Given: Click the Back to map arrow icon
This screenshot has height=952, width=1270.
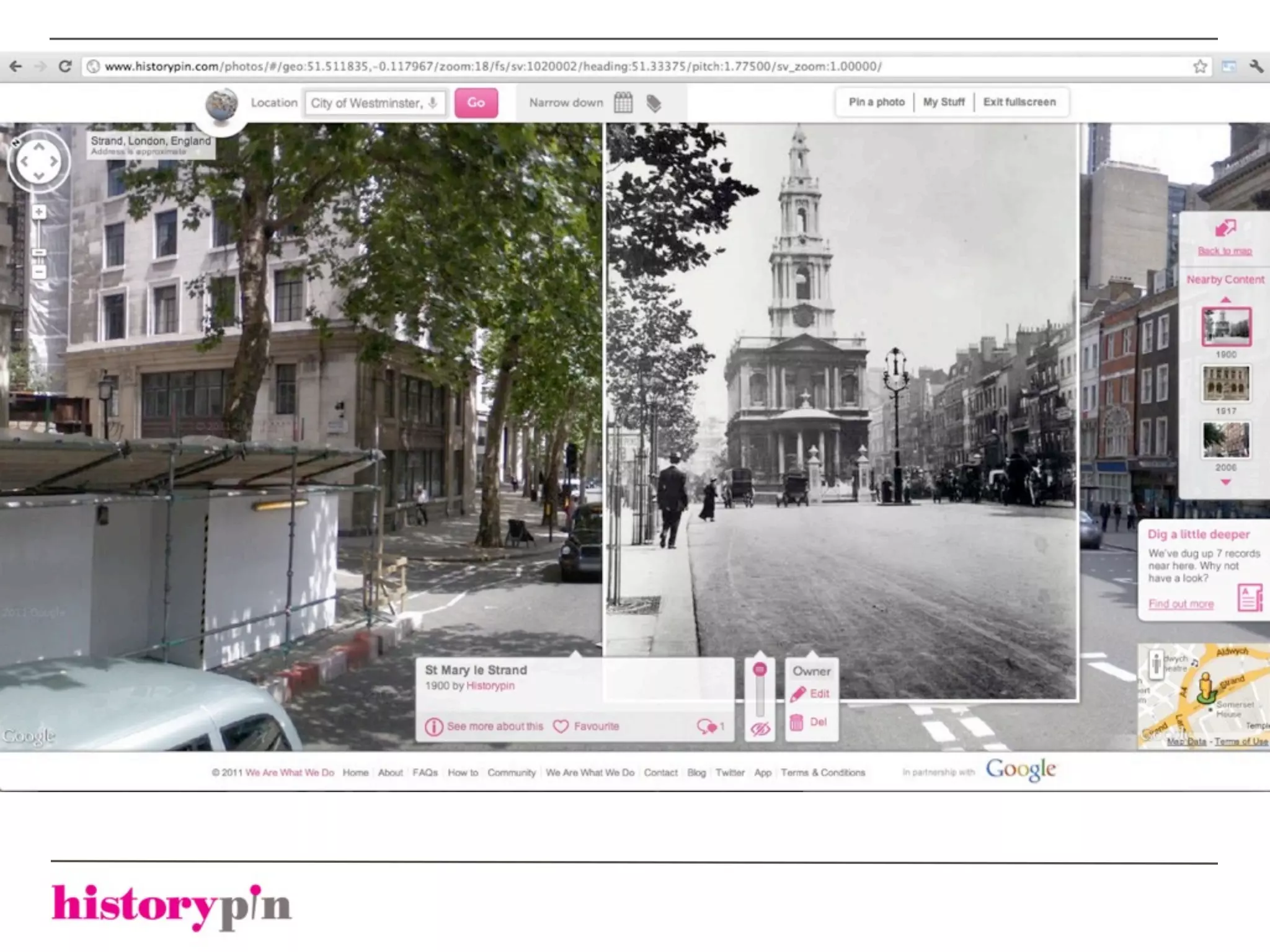Looking at the screenshot, I should [x=1225, y=229].
